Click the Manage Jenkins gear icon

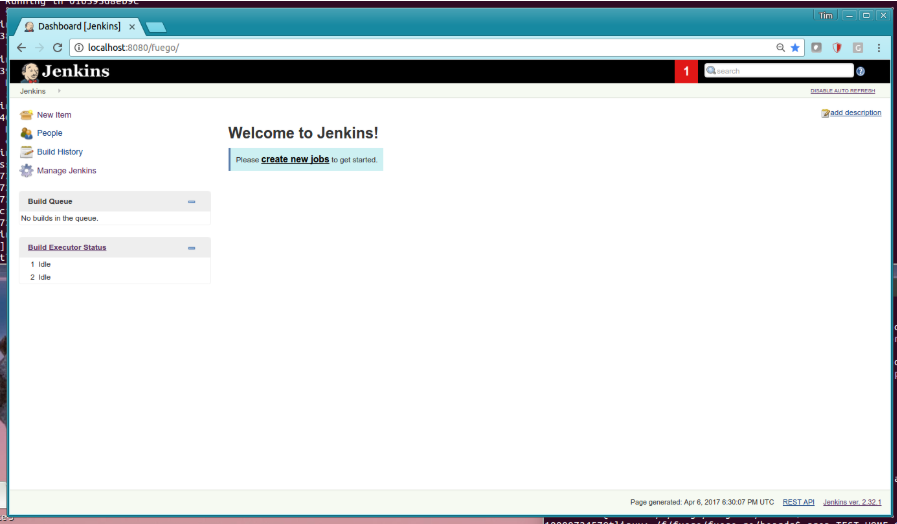(26, 170)
